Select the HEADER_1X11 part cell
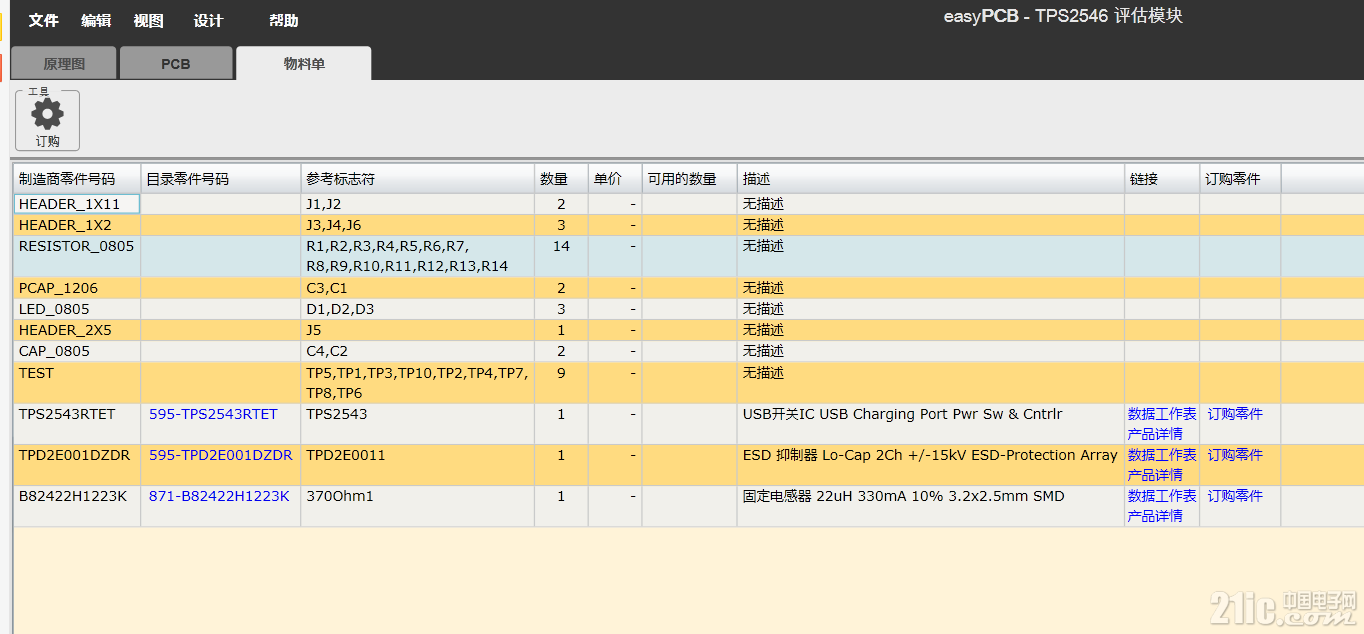Screen dimensions: 1364x634 77,204
